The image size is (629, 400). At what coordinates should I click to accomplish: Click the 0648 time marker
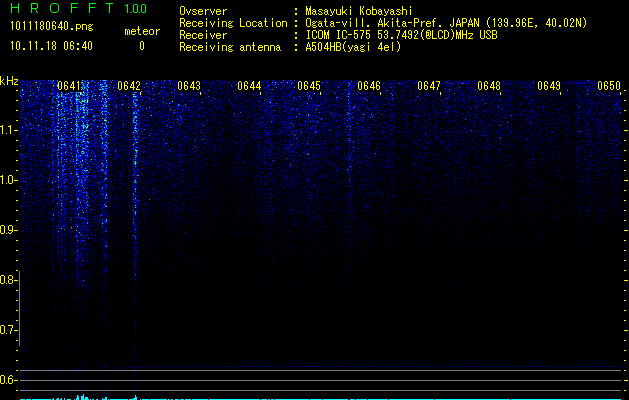489,86
